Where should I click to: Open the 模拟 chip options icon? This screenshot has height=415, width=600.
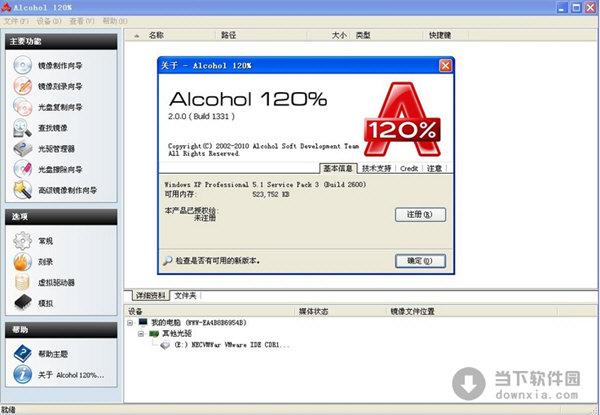[23, 303]
